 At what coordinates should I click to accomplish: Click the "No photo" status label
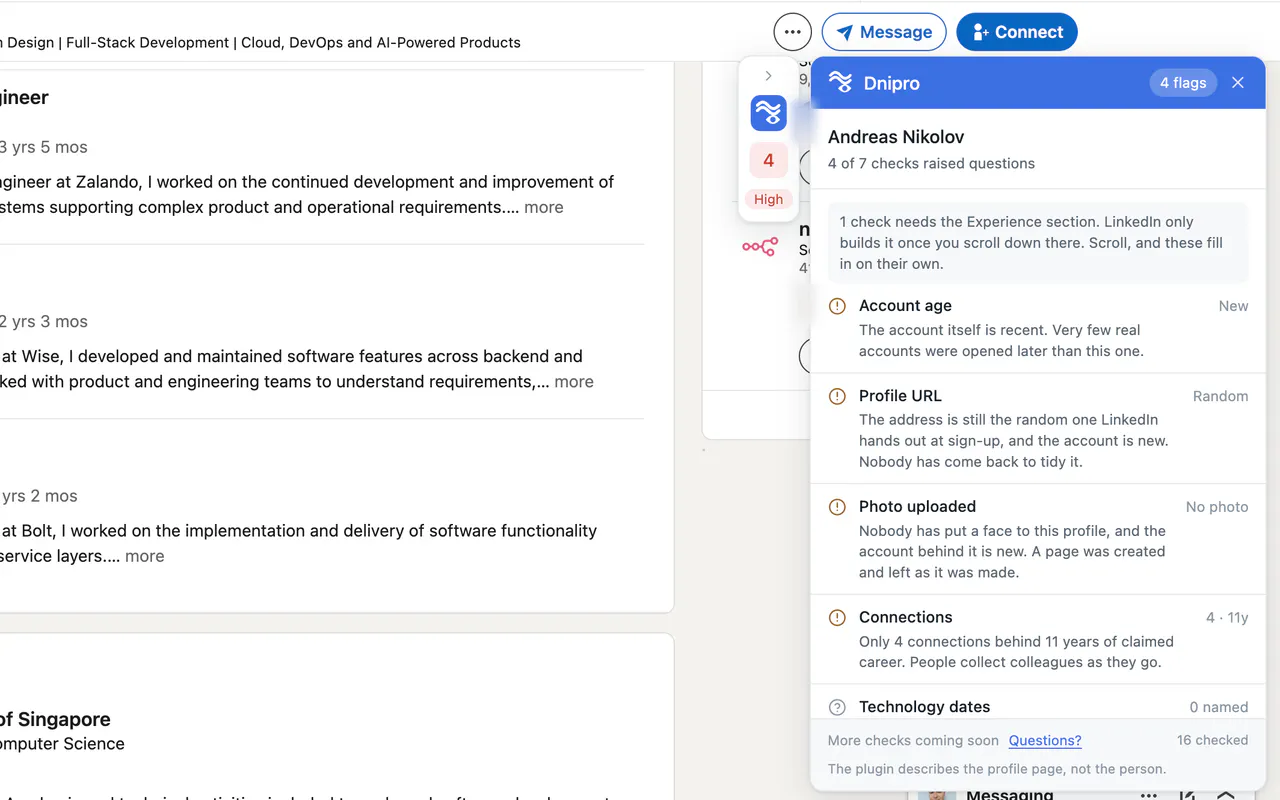1217,507
